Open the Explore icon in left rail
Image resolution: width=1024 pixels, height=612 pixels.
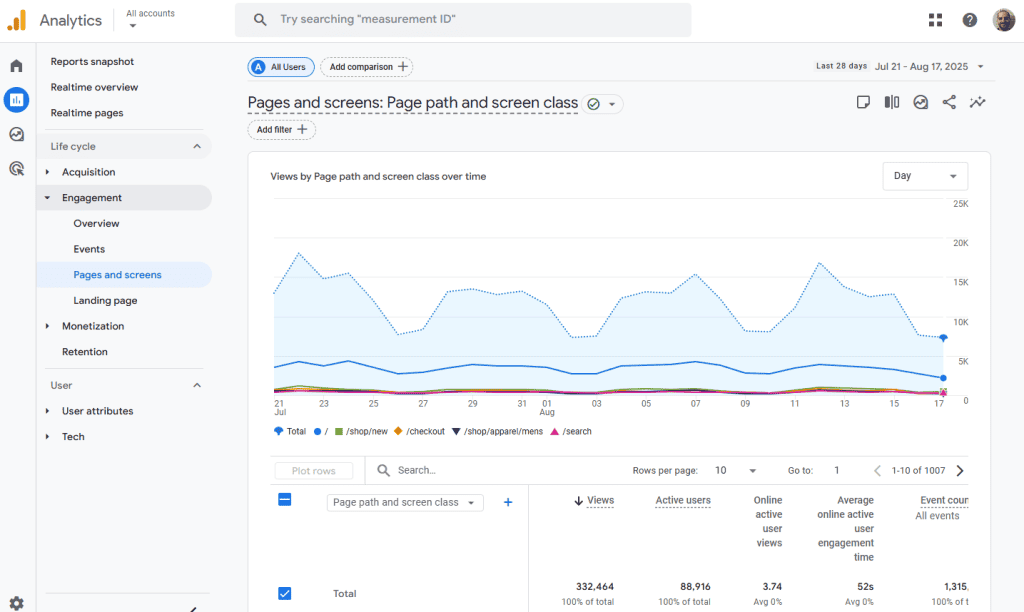tap(16, 134)
